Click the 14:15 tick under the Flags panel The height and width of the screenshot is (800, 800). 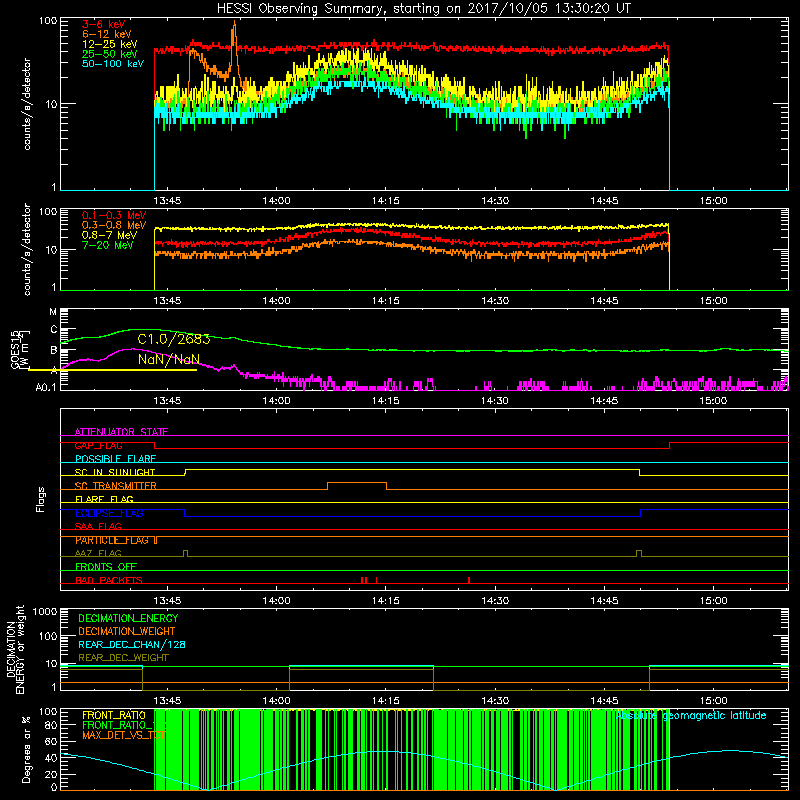tap(386, 600)
